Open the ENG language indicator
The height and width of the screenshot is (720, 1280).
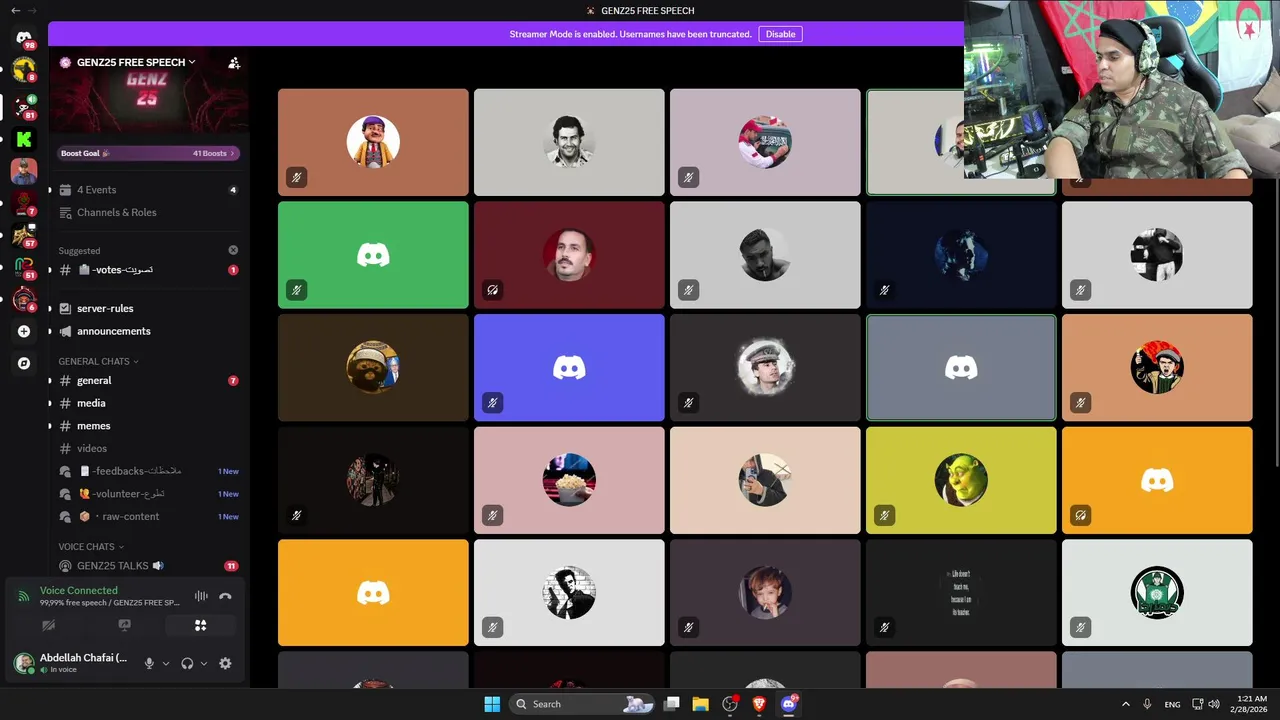pyautogui.click(x=1172, y=704)
